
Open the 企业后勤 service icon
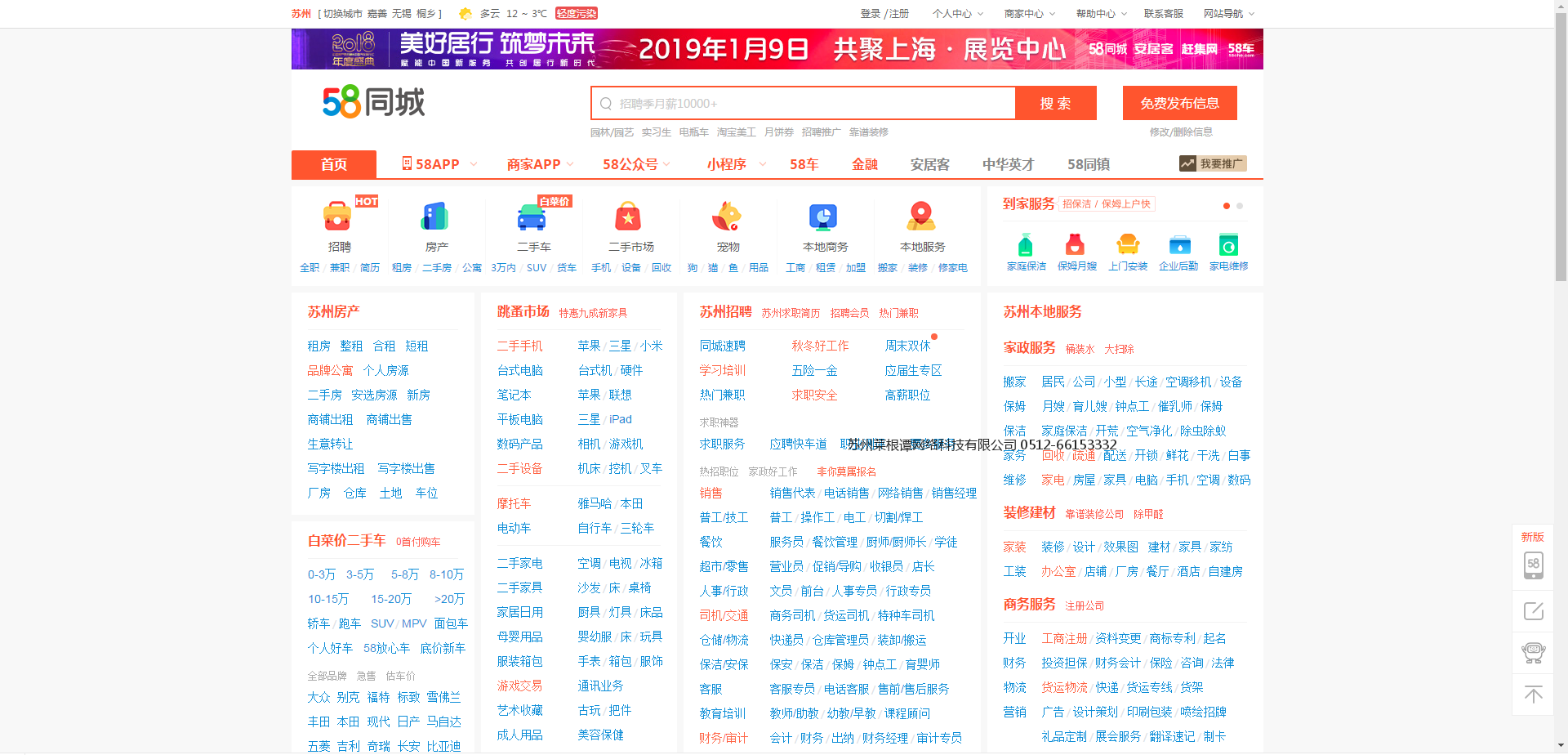click(1179, 244)
